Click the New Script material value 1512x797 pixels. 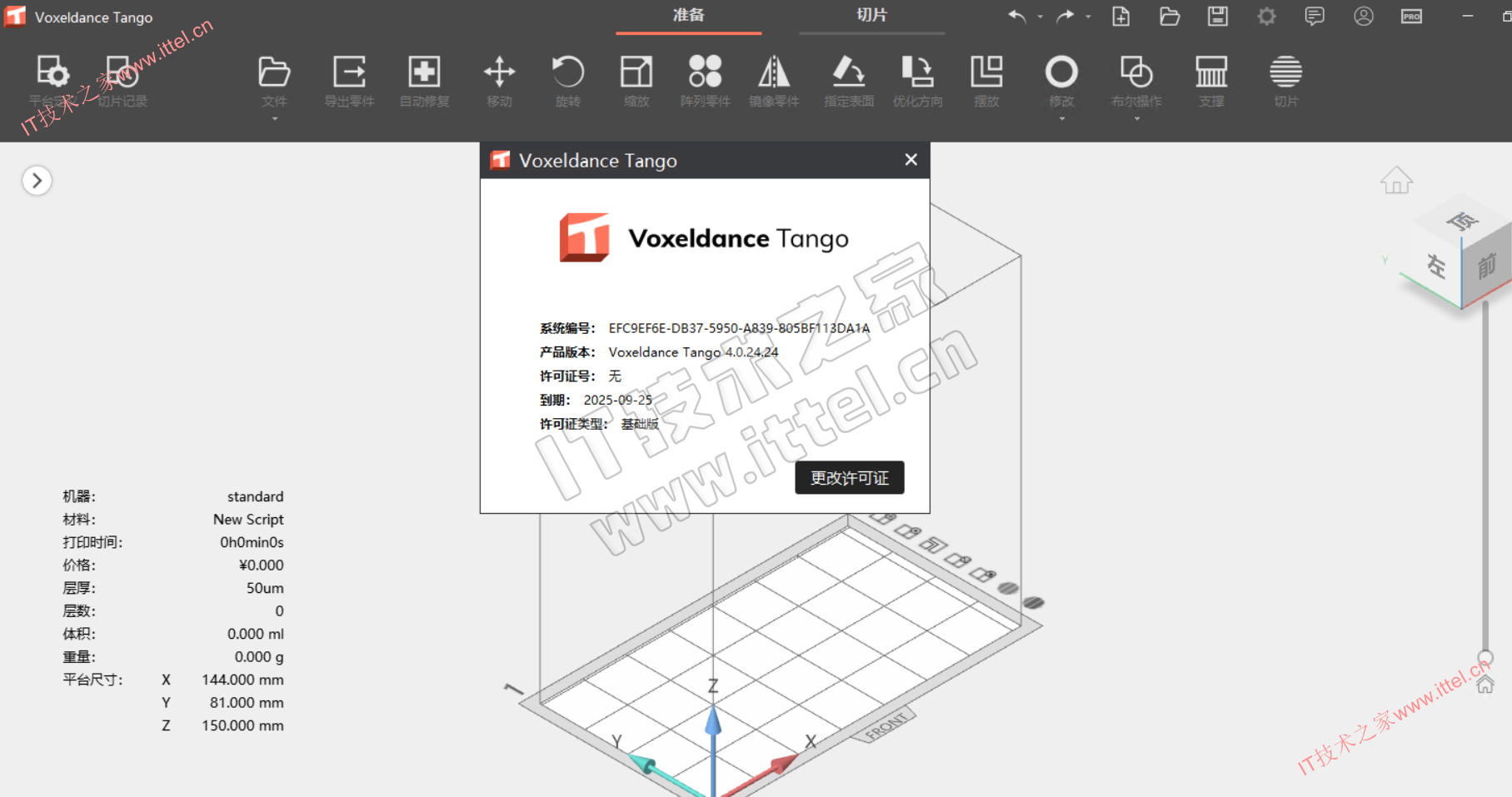(248, 519)
